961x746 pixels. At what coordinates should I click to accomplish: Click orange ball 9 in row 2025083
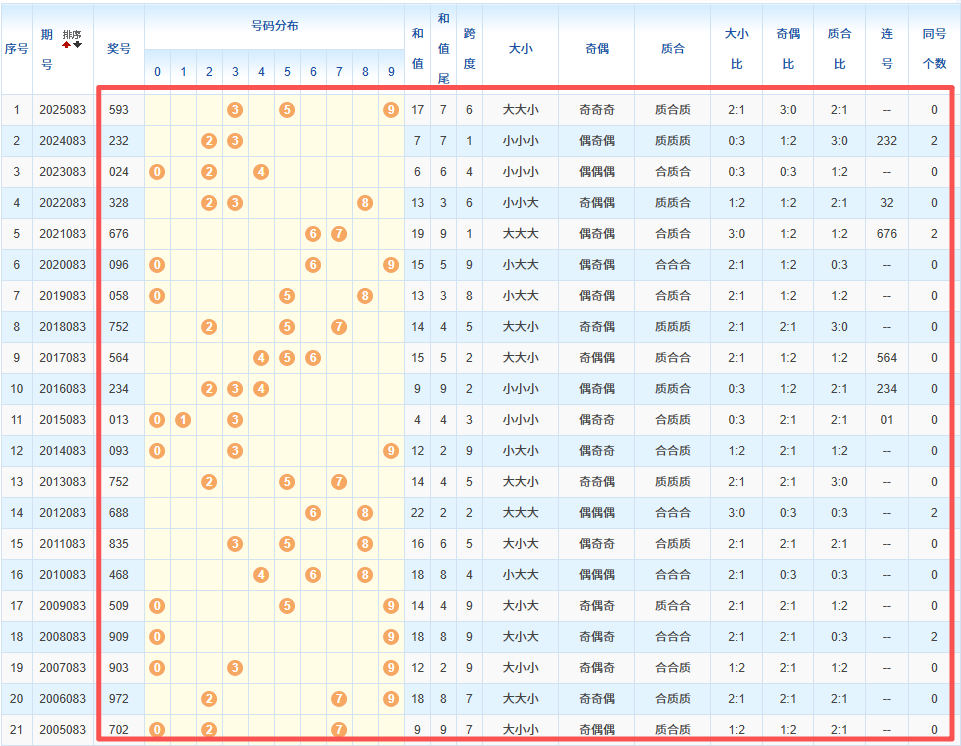pyautogui.click(x=391, y=109)
